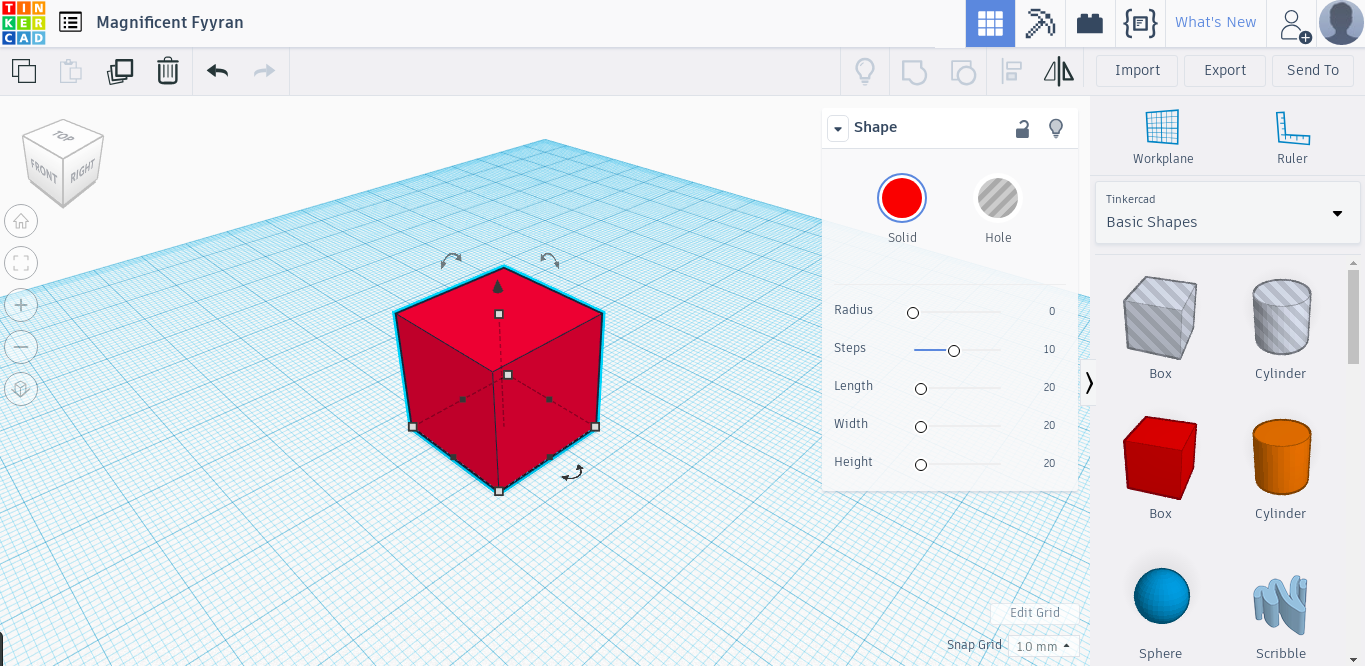This screenshot has height=666, width=1365.
Task: Click the Show all lightbulb in toolbar
Action: tap(865, 71)
